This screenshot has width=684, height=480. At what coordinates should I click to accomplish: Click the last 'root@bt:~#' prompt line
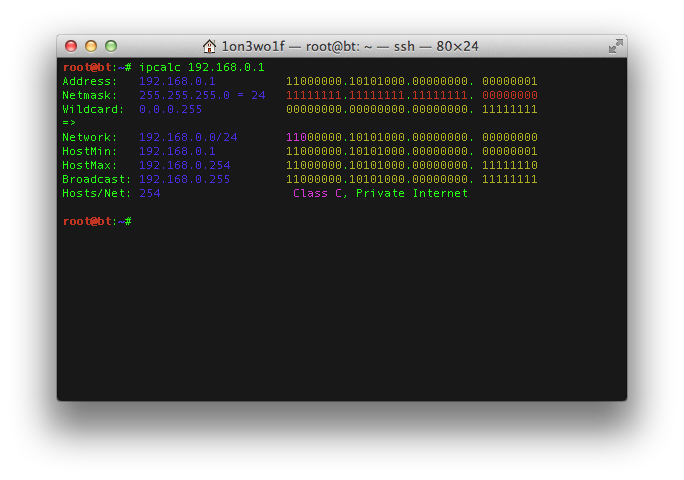[x=97, y=221]
